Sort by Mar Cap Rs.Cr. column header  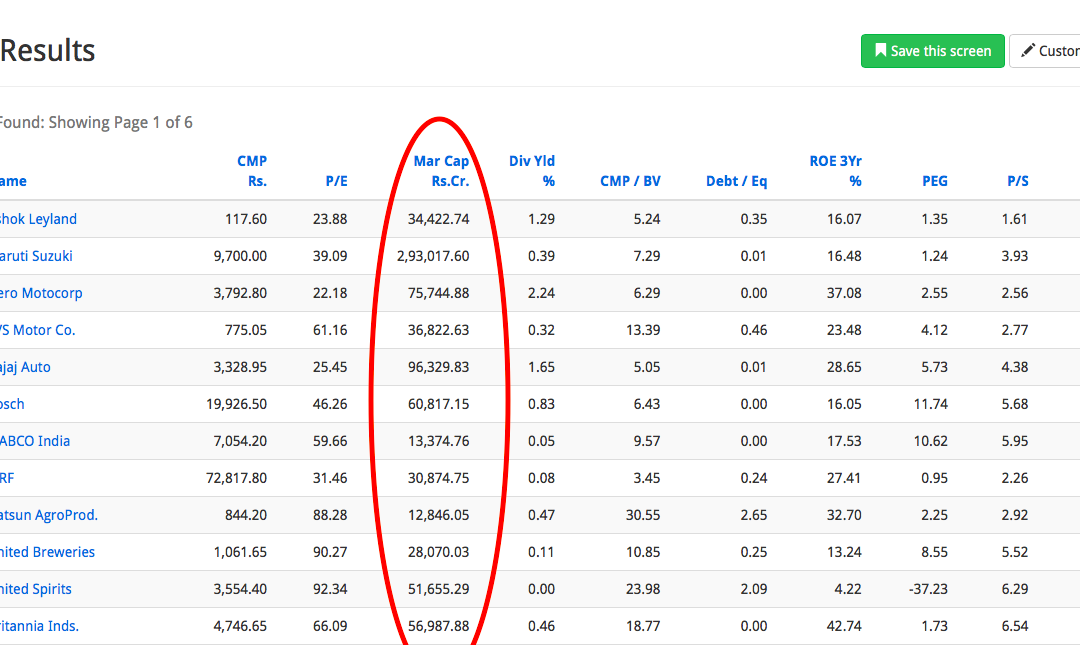[441, 171]
